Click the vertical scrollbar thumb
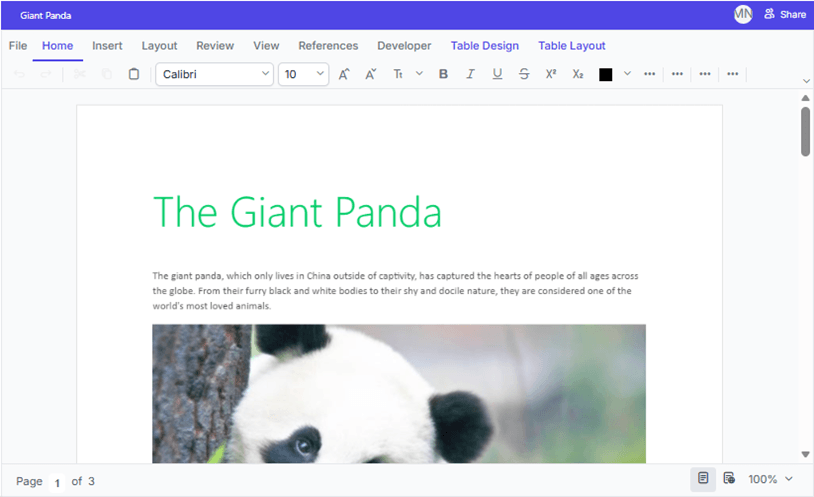This screenshot has width=814, height=497. point(805,131)
